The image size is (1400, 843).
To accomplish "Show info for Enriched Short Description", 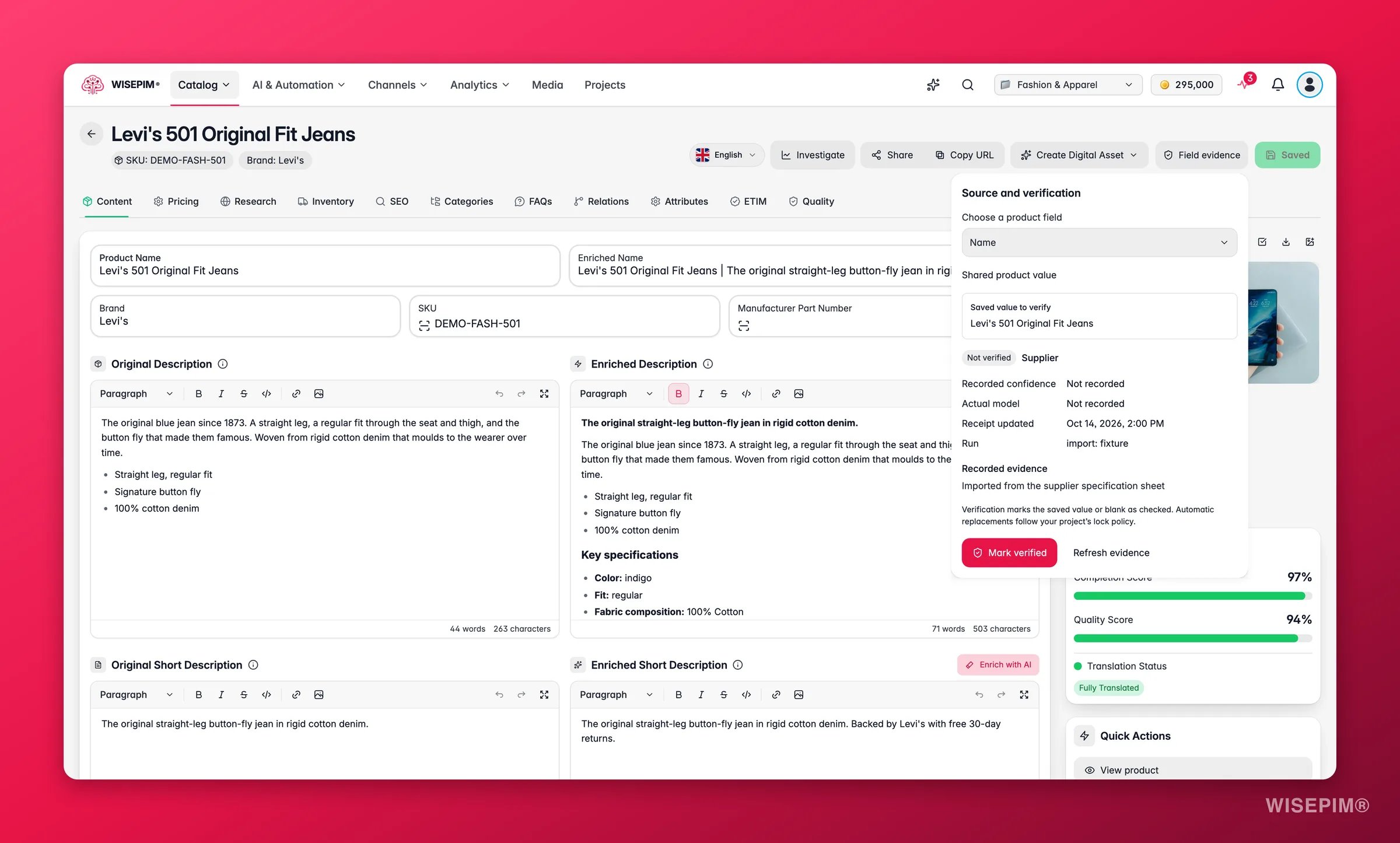I will [738, 665].
